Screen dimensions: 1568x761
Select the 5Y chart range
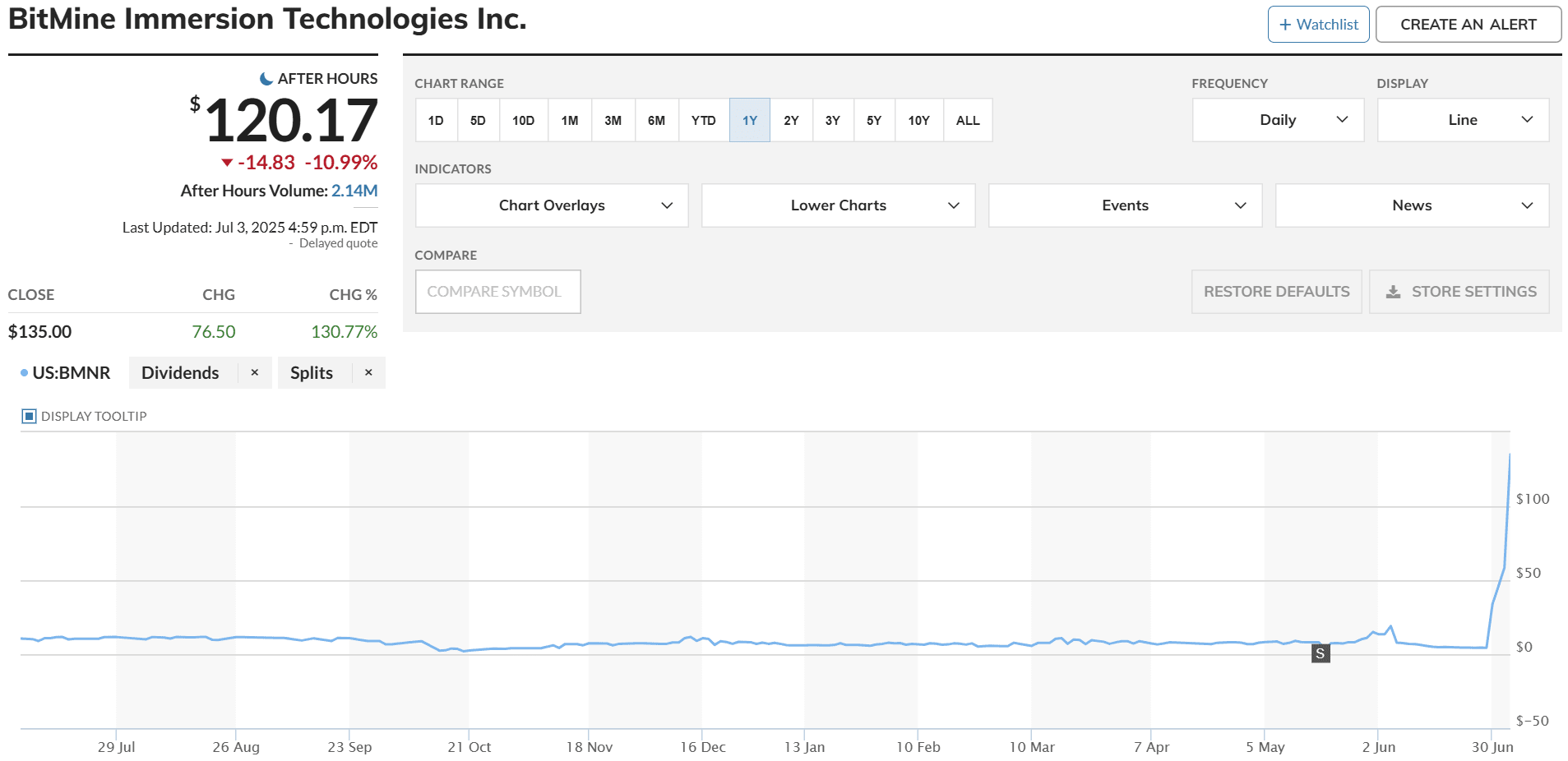coord(874,120)
